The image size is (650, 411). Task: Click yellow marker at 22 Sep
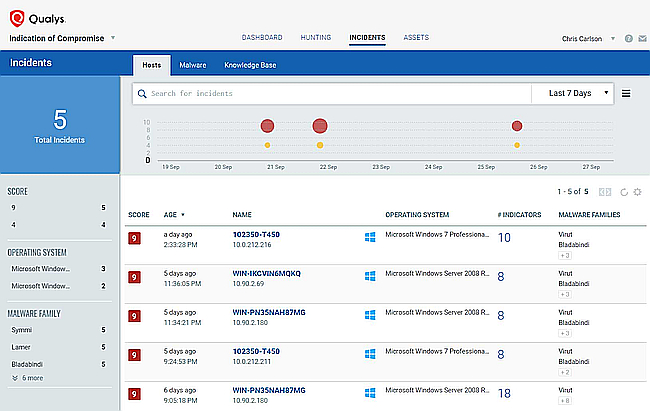coord(320,145)
